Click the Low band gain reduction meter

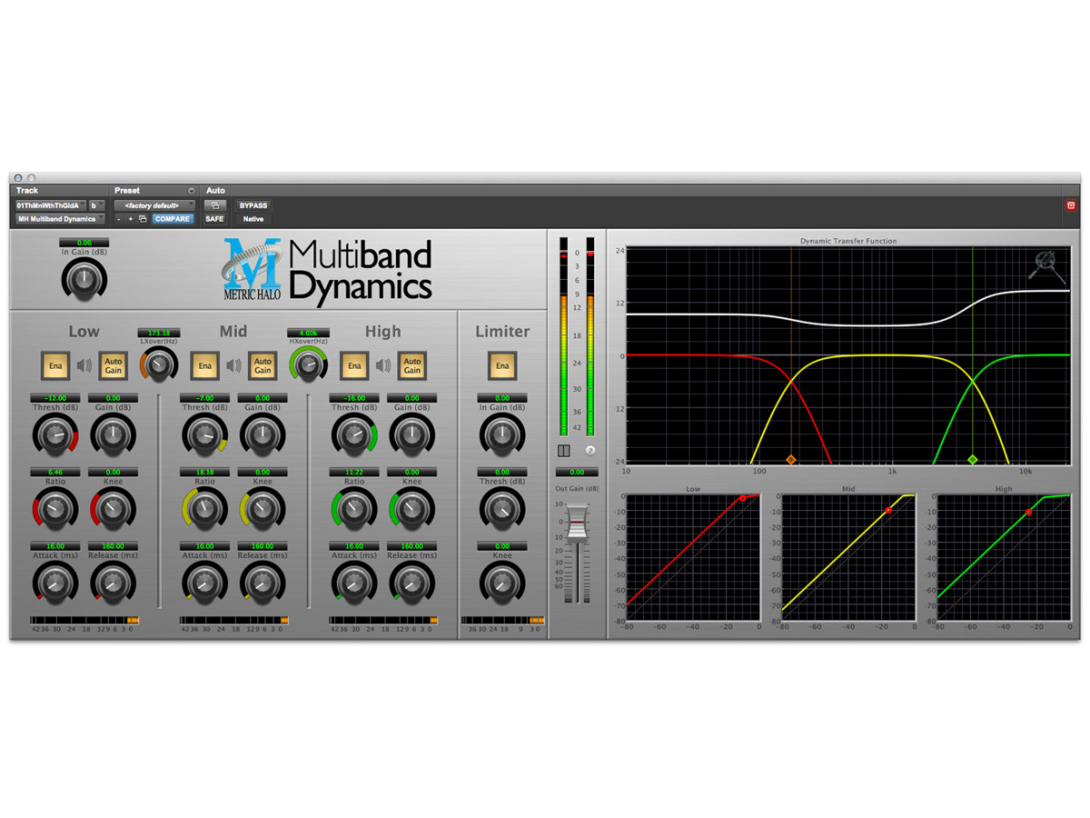pos(84,620)
